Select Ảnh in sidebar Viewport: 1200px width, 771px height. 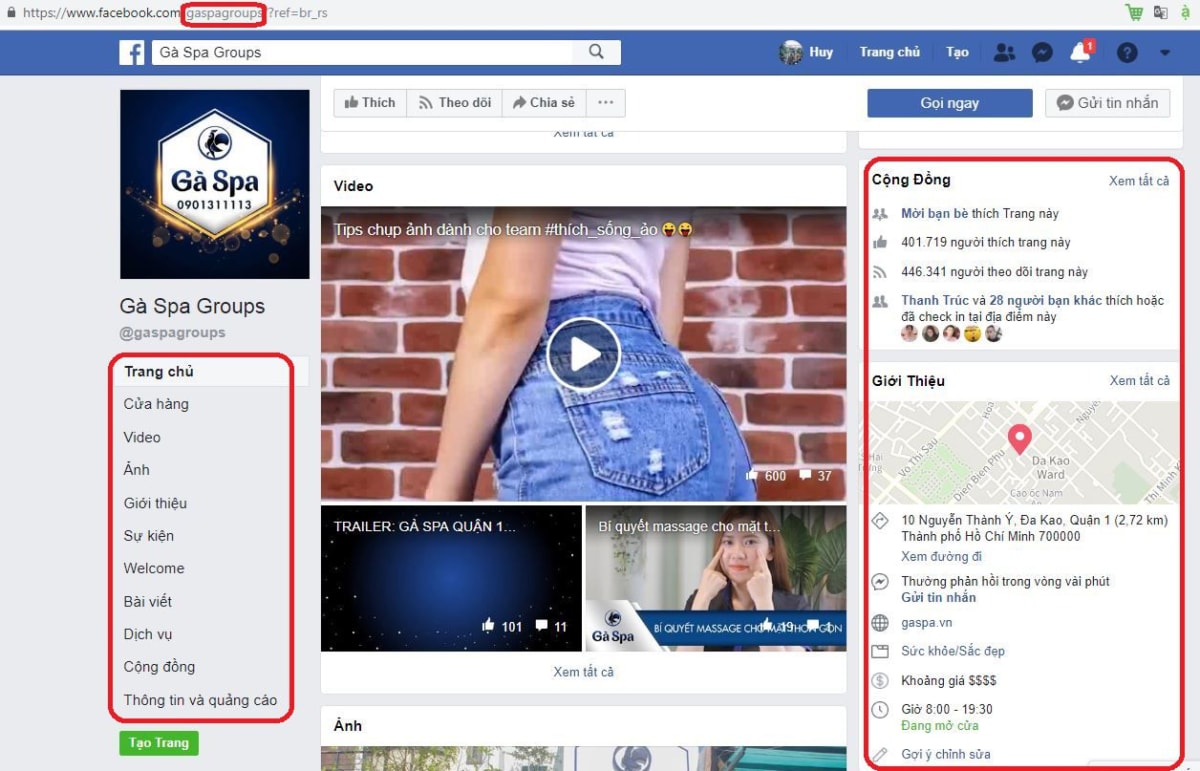pyautogui.click(x=137, y=470)
